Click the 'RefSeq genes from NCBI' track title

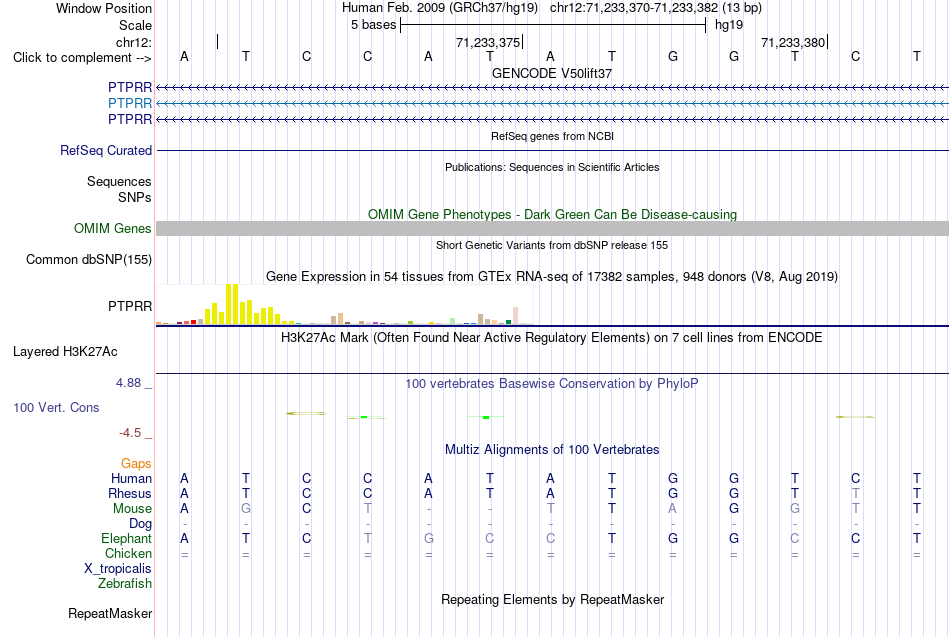tap(552, 136)
